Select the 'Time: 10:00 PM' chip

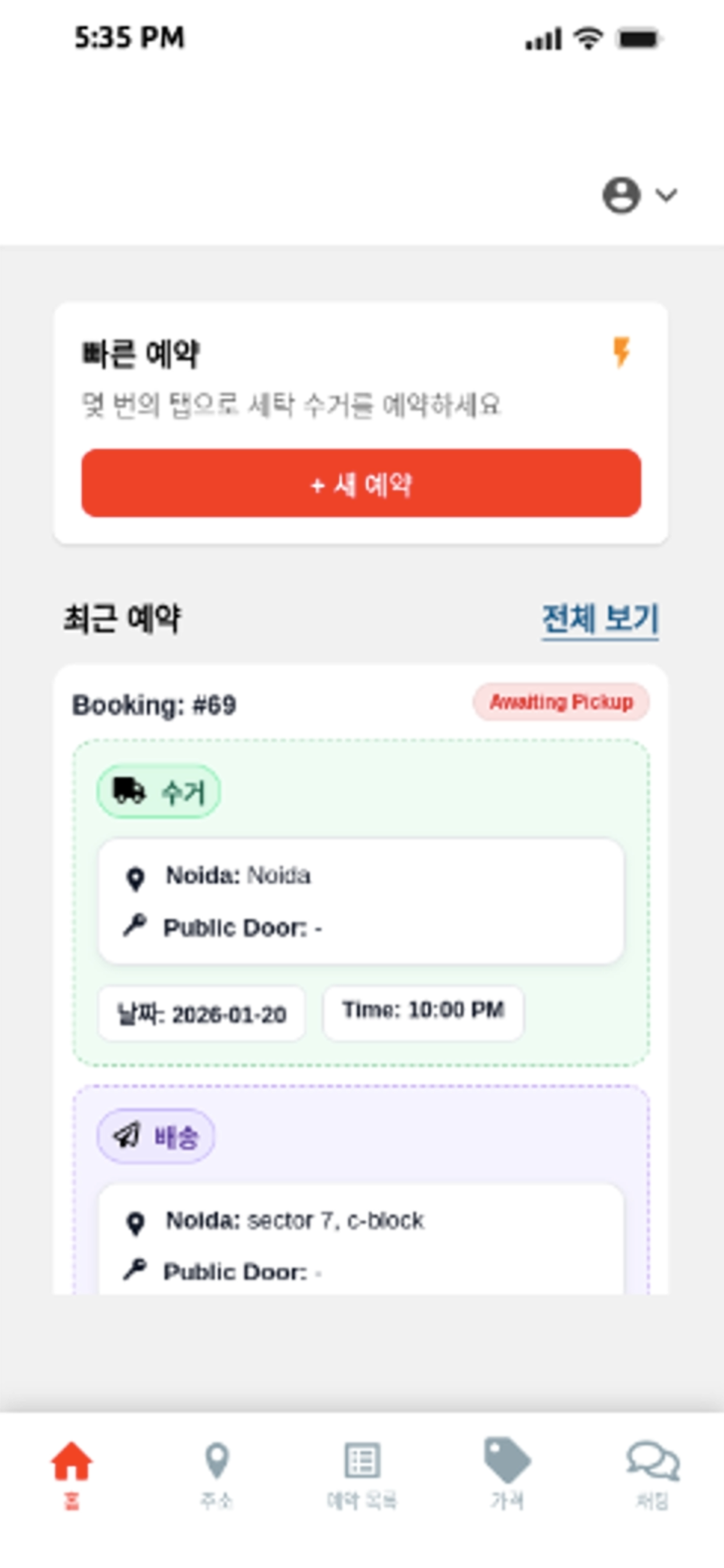click(423, 1013)
